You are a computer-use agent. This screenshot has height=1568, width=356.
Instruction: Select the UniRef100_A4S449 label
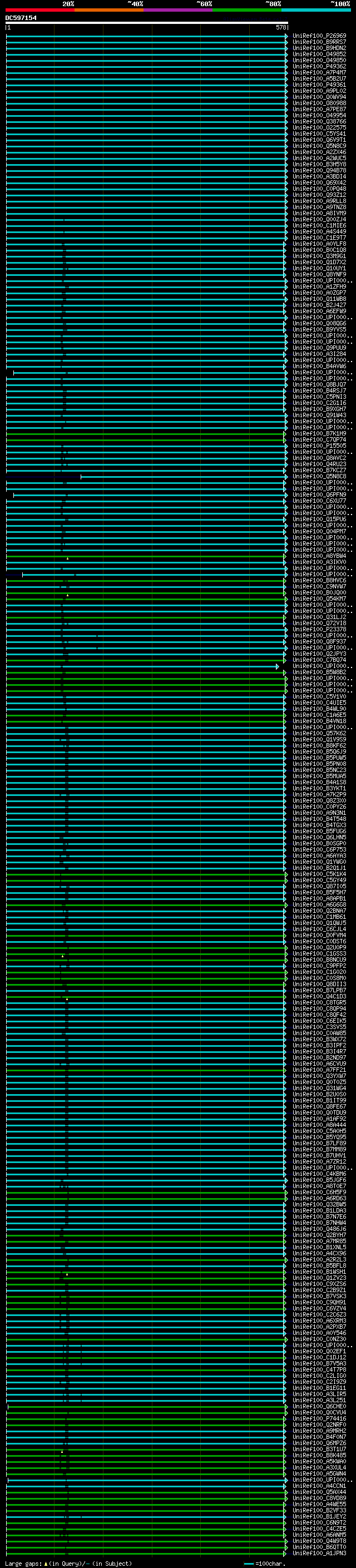319,231
